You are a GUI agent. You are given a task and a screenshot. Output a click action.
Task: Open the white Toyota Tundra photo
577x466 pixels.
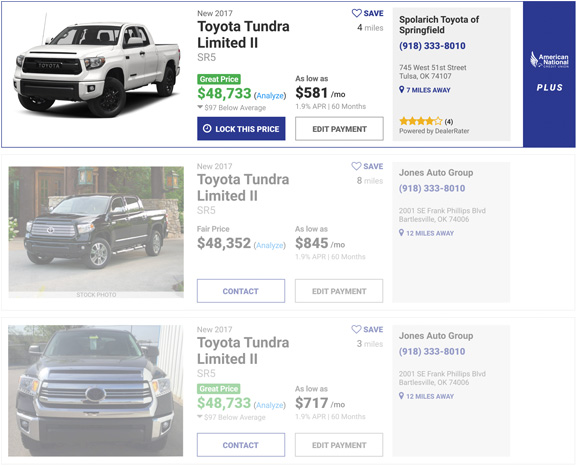(96, 67)
